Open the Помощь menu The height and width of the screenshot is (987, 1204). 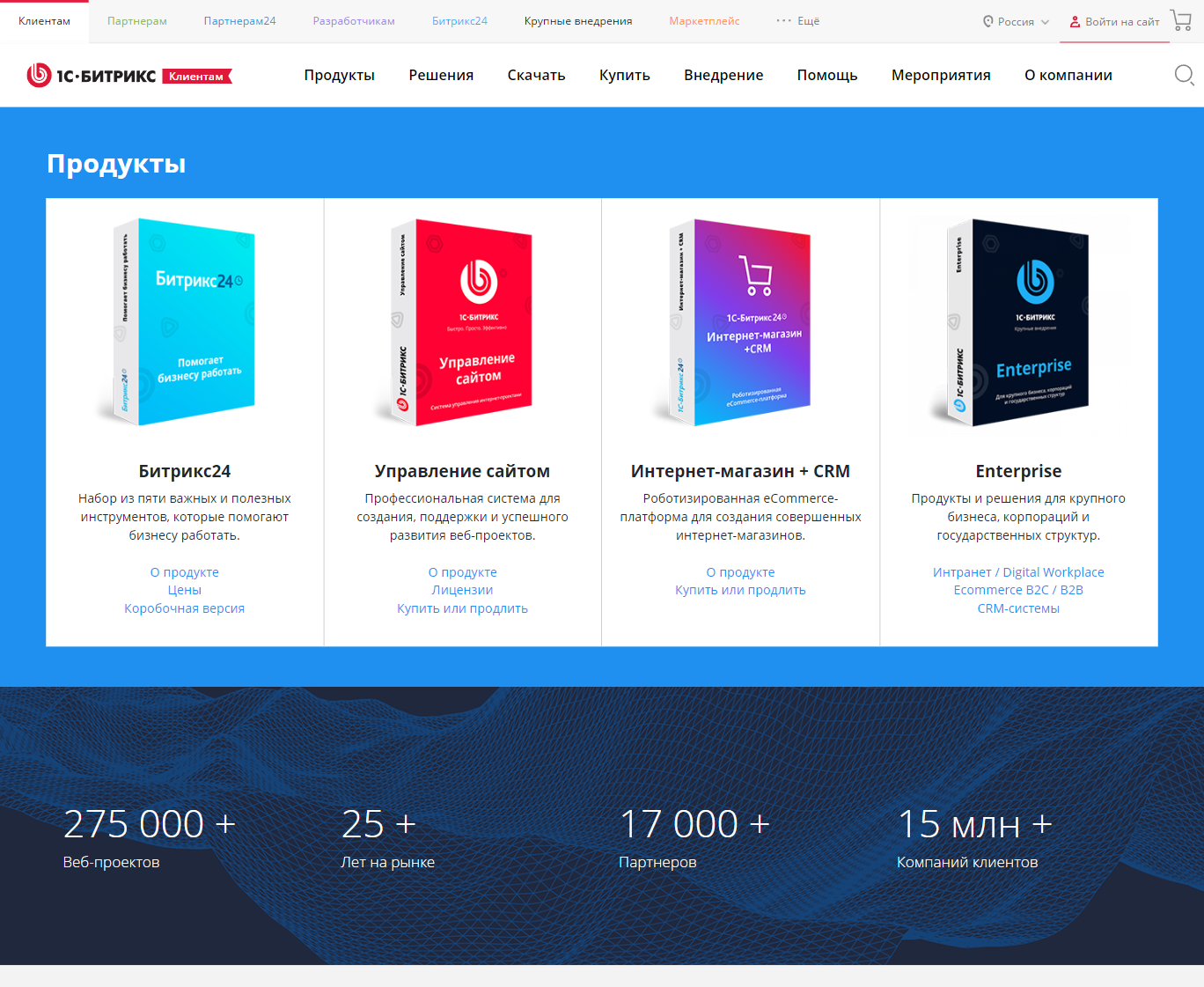827,76
